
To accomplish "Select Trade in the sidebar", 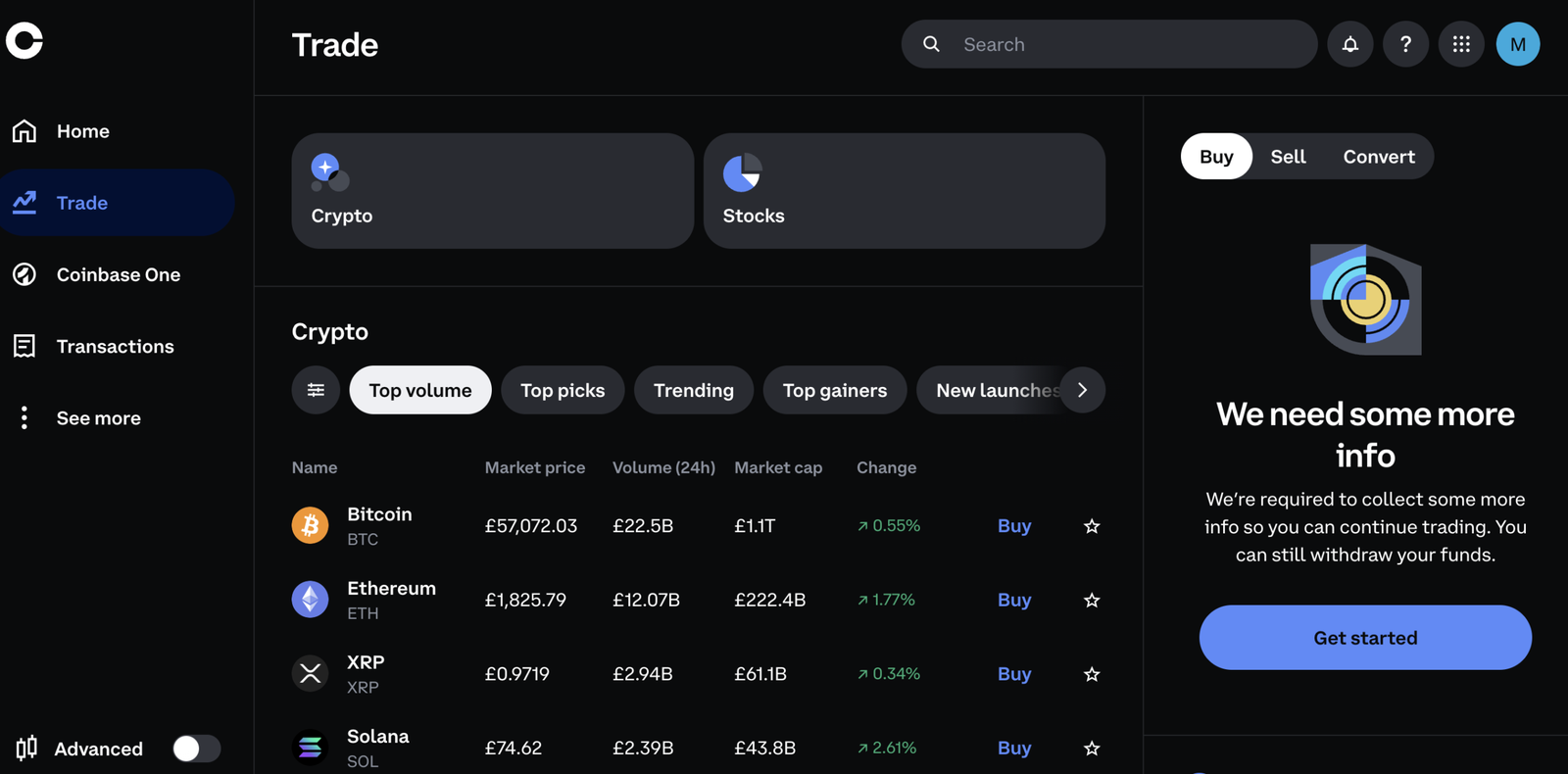I will point(118,203).
